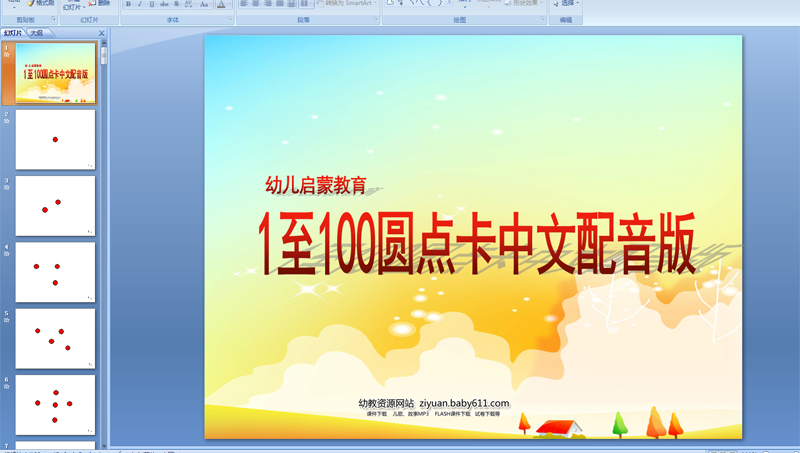Click subtitle text 幼儿启蒙教育
The width and height of the screenshot is (800, 453).
coord(316,185)
